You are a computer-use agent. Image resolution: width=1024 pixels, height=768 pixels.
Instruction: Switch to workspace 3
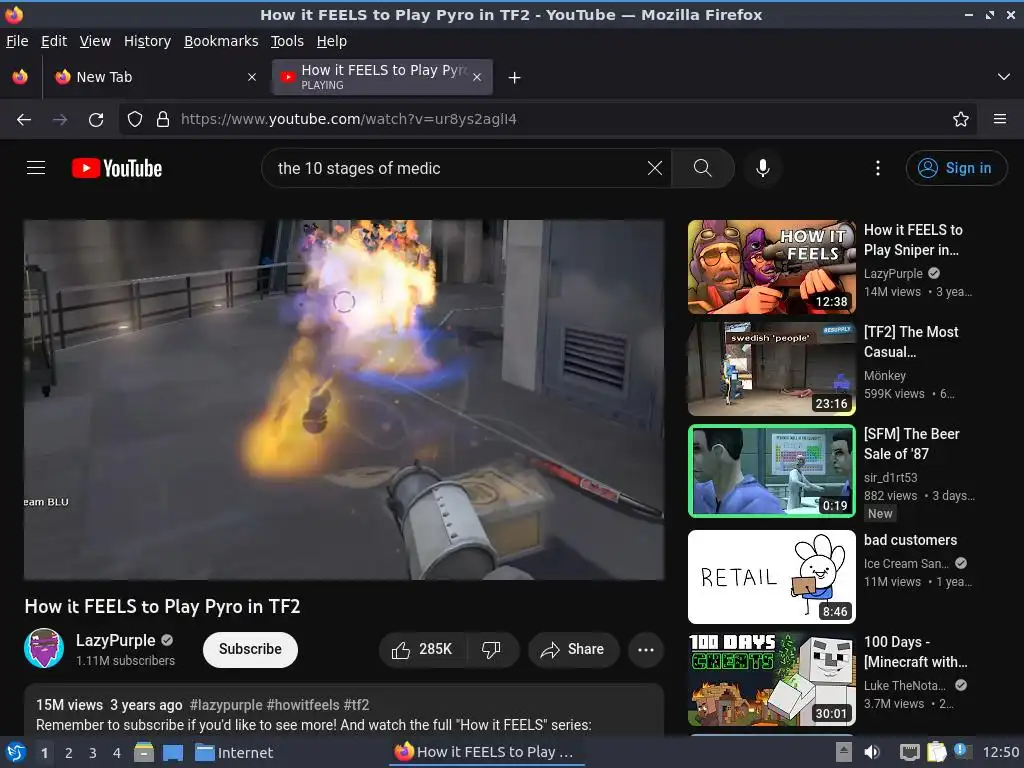pos(93,753)
